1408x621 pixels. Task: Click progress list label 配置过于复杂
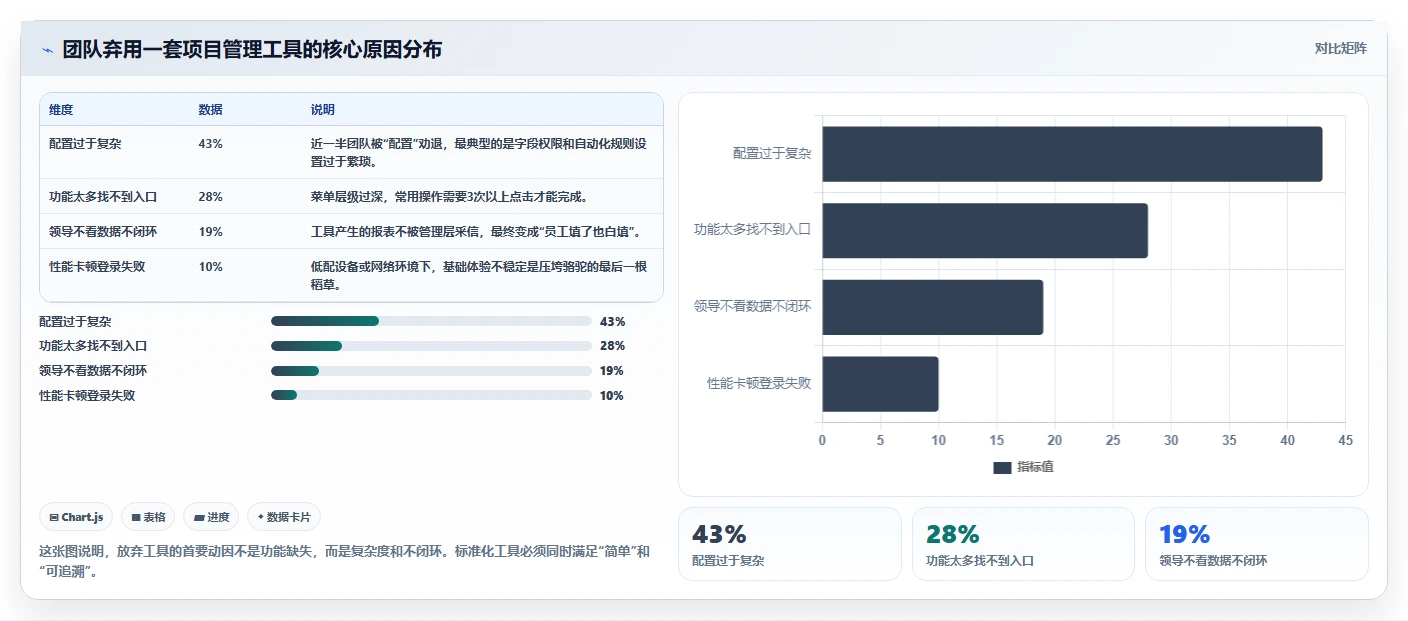pyautogui.click(x=75, y=322)
